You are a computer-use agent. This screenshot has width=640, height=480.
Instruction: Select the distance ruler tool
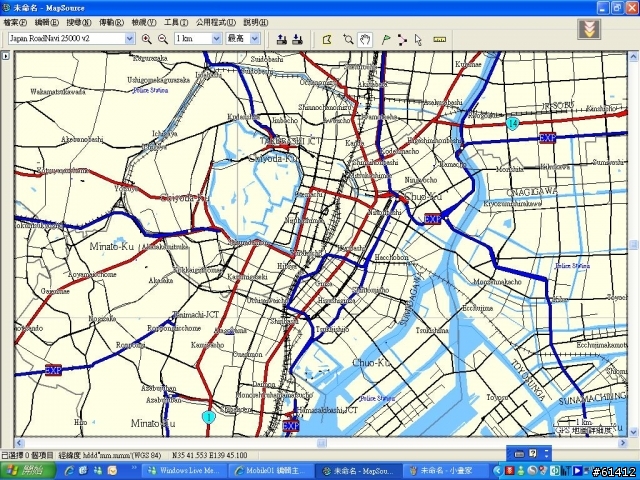(x=440, y=40)
